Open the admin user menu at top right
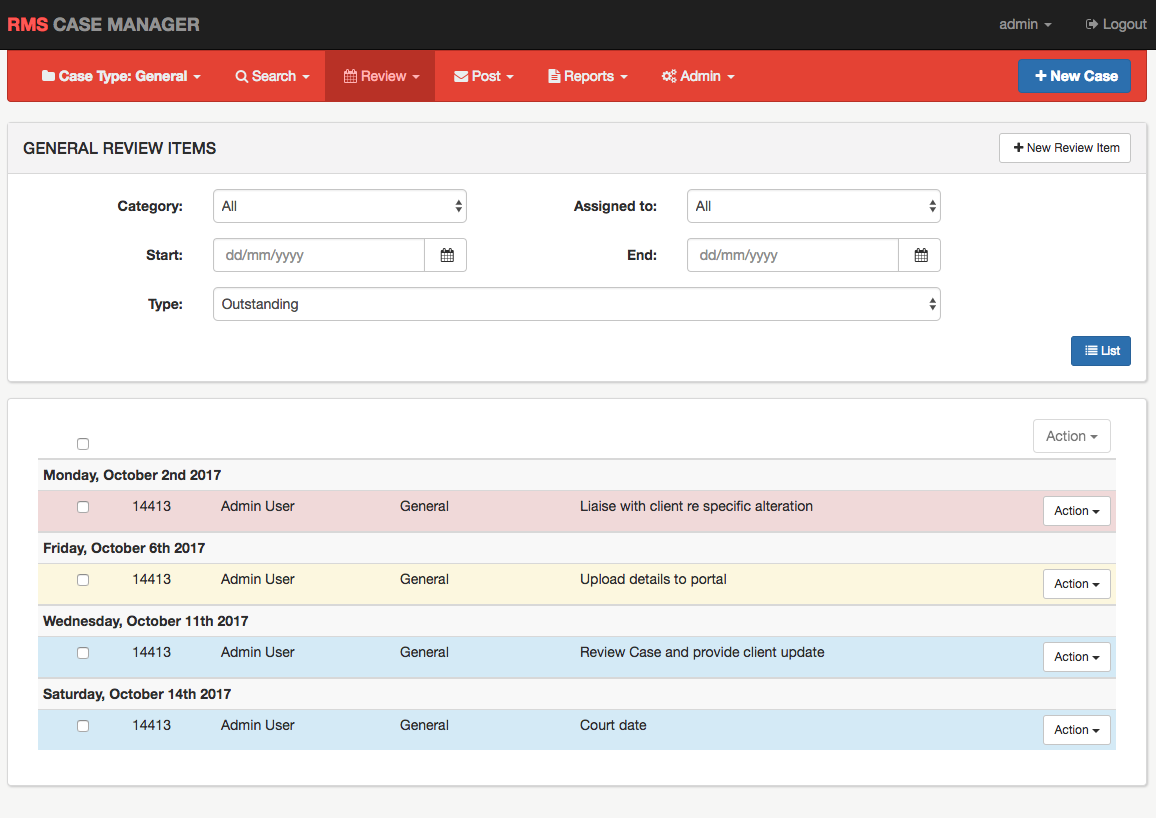 pyautogui.click(x=1025, y=24)
